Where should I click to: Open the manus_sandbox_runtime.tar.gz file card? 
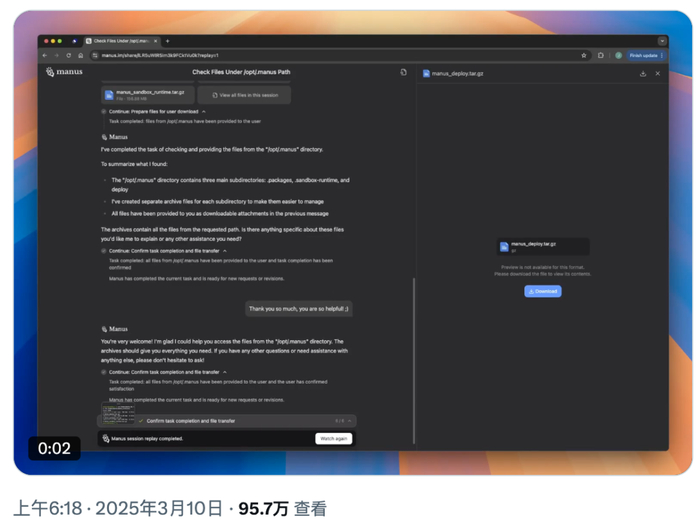[148, 95]
